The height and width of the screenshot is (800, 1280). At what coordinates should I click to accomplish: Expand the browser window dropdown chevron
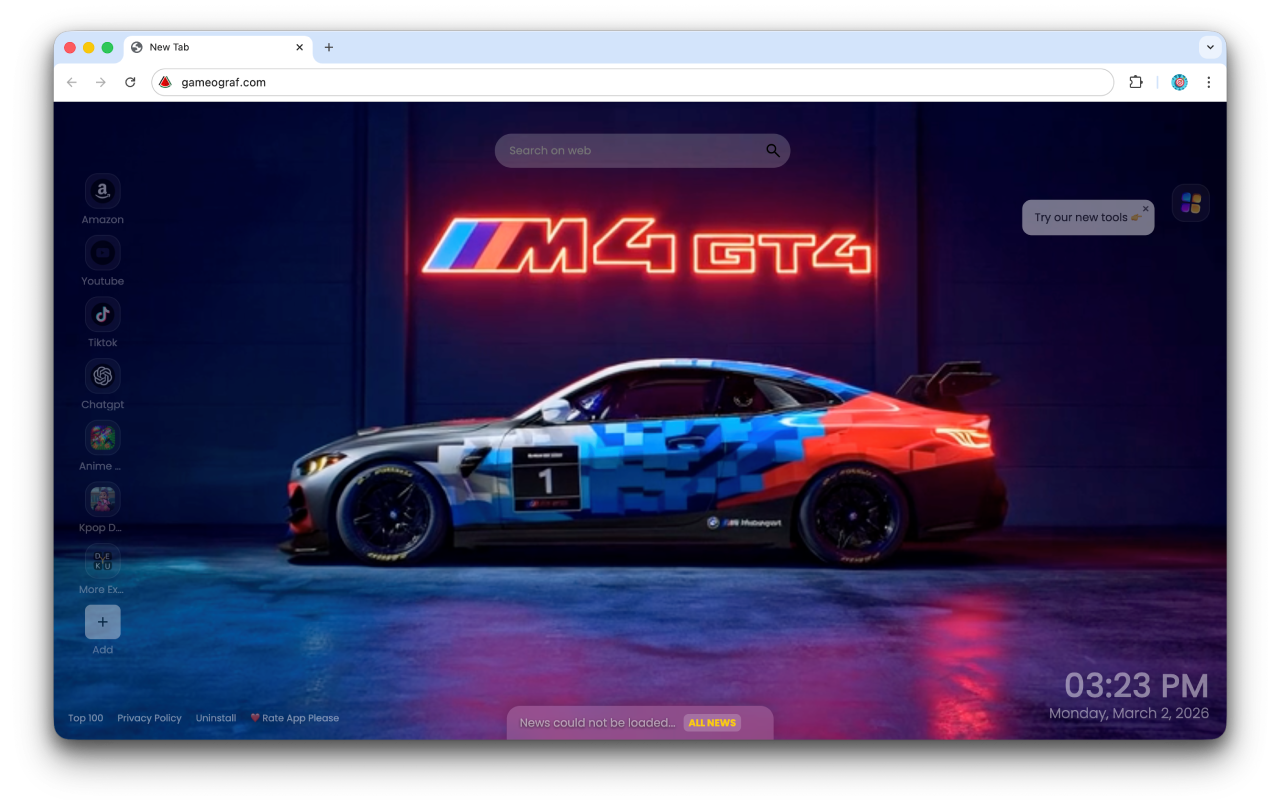(1210, 47)
